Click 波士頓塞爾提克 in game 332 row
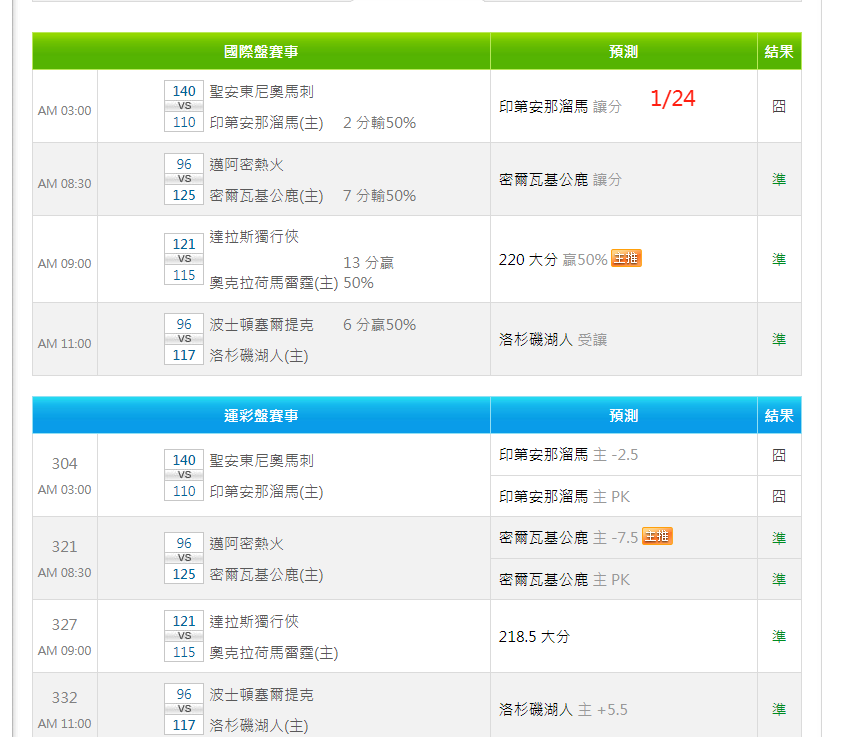 261,694
